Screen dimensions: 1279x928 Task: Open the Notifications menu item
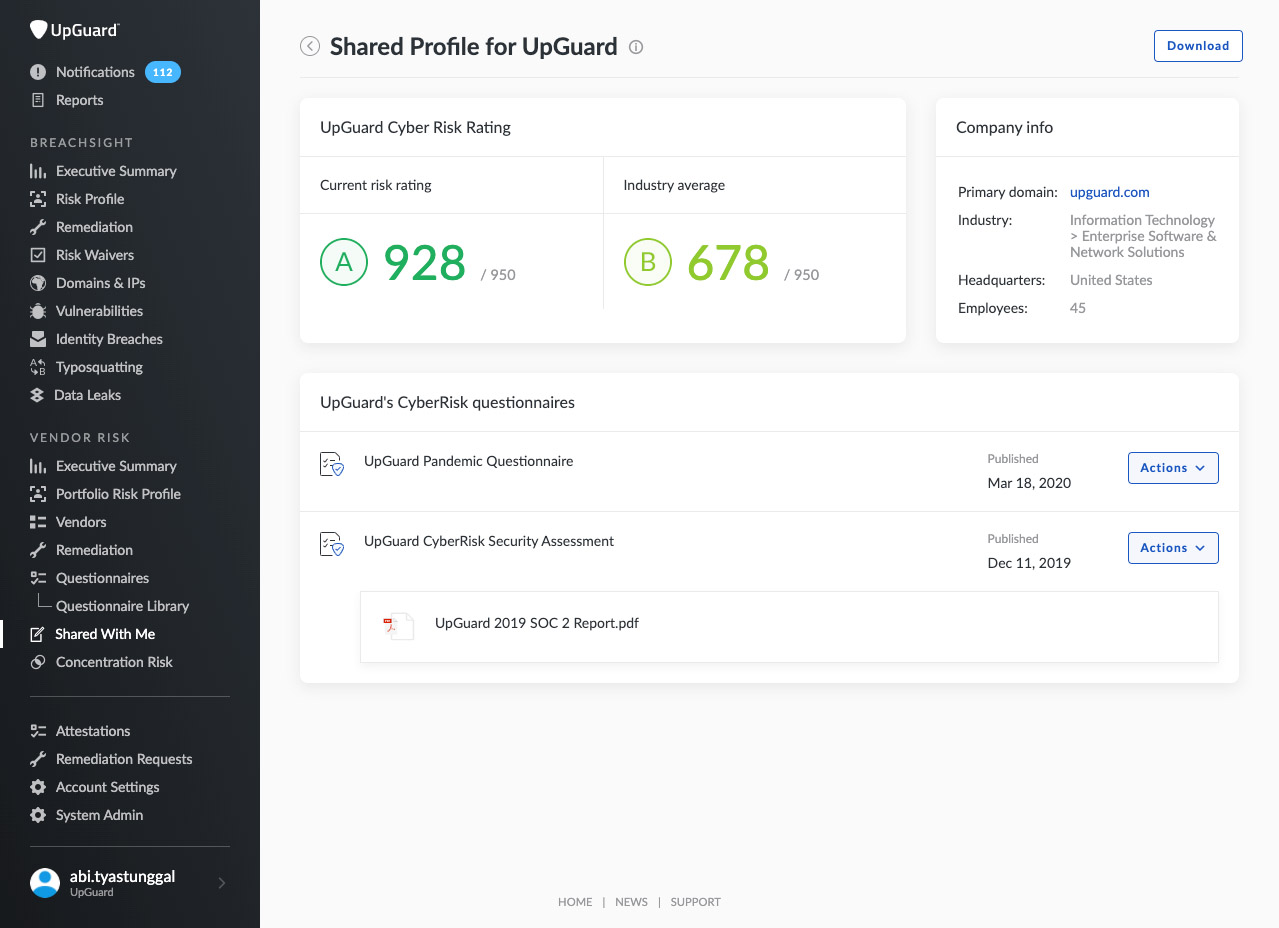coord(95,72)
